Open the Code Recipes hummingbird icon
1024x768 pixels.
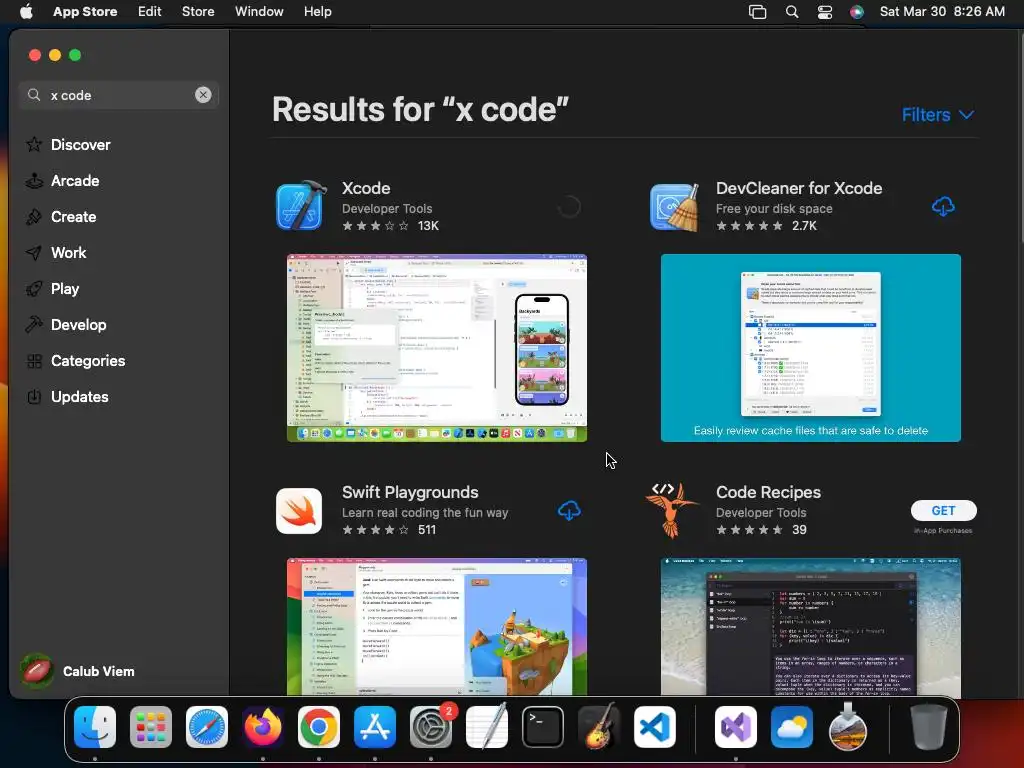673,510
